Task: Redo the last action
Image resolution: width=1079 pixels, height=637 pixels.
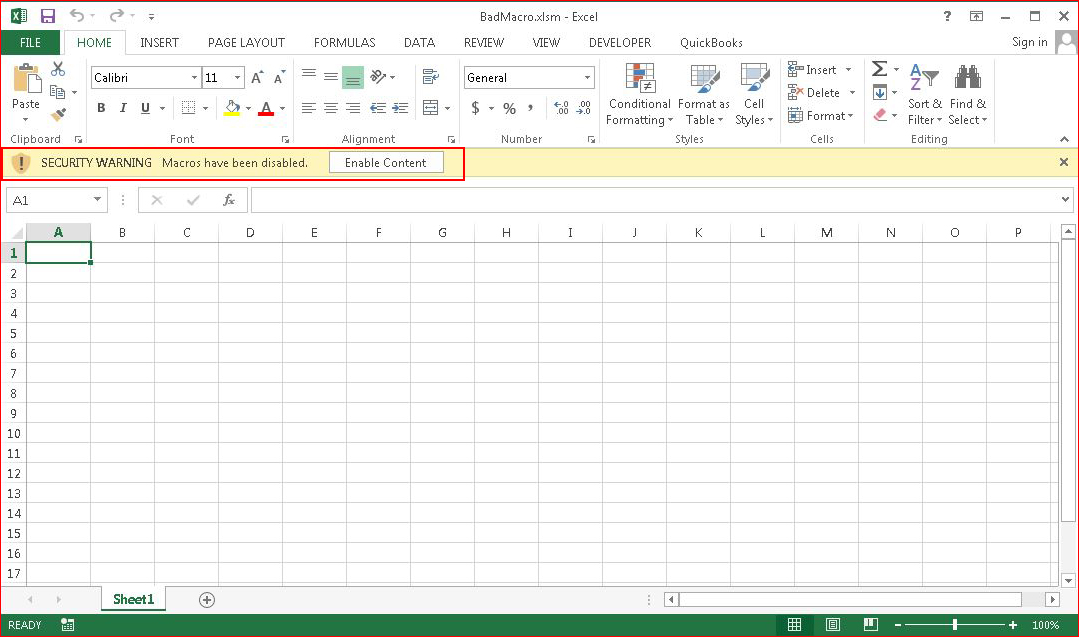Action: click(x=116, y=15)
